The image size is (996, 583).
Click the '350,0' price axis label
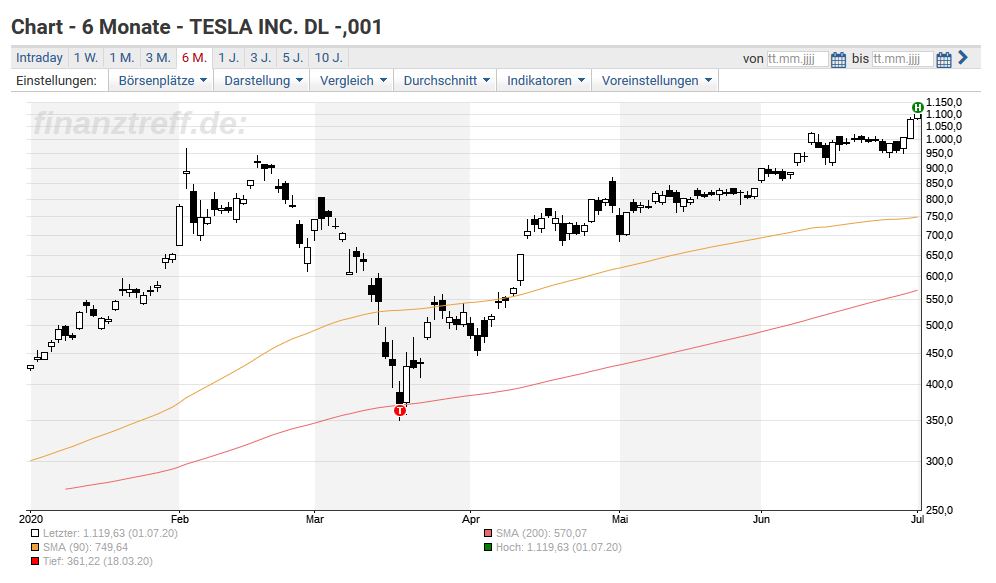(939, 420)
